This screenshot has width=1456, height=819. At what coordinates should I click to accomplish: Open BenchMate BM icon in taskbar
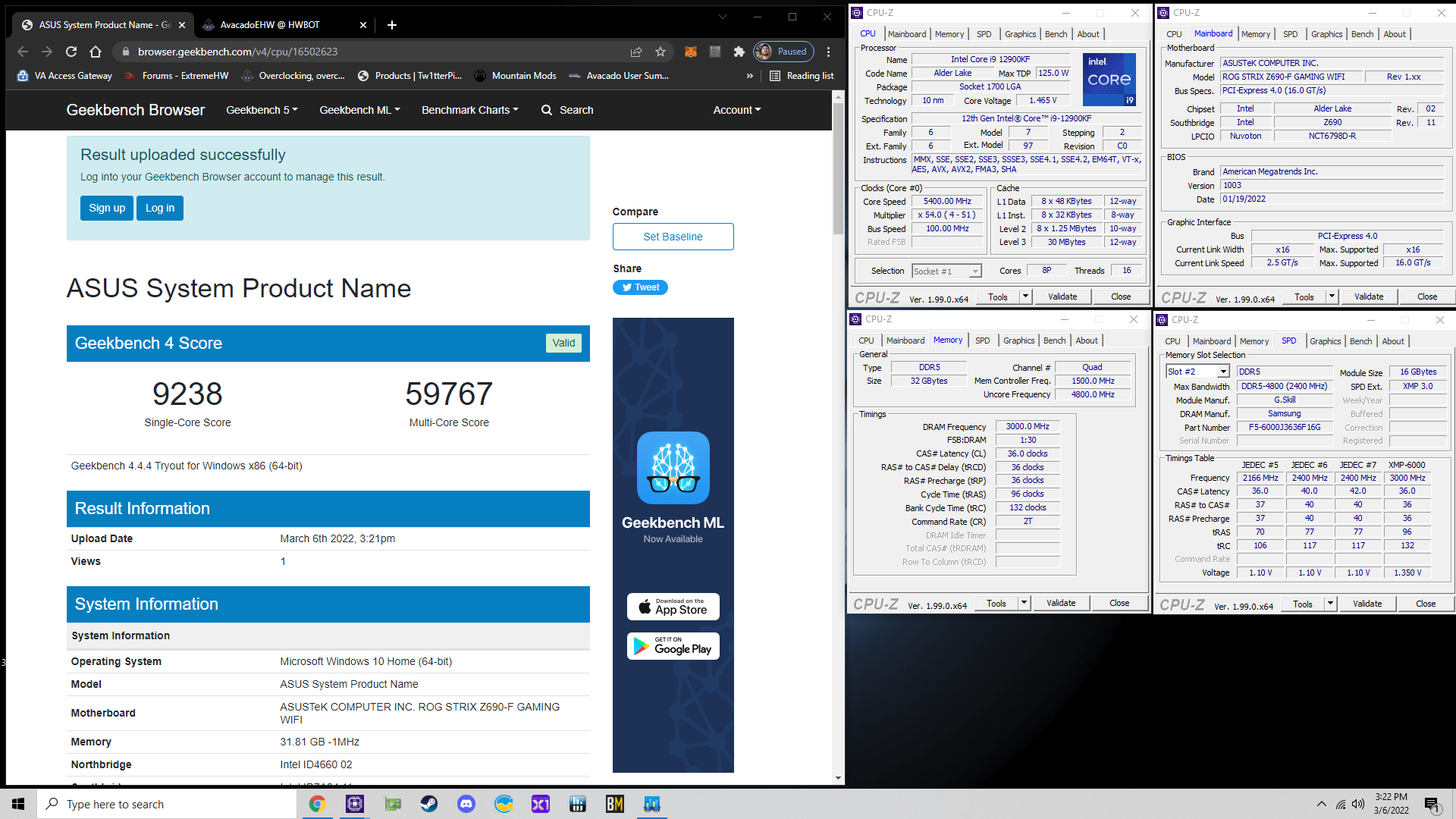(x=615, y=804)
